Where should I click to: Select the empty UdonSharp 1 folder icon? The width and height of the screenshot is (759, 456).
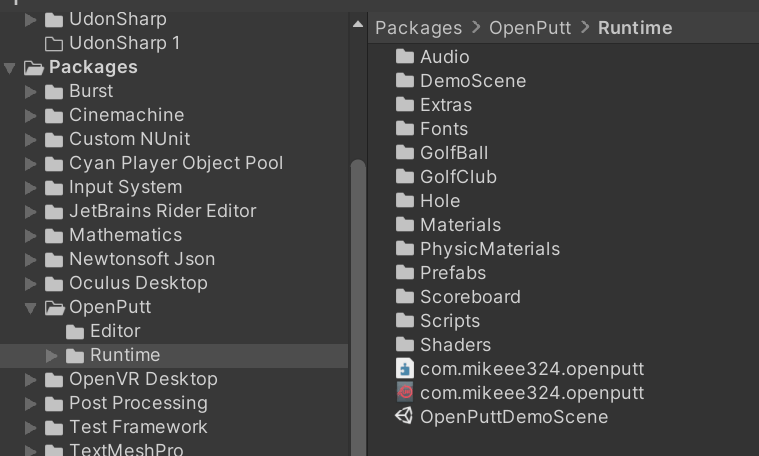(x=54, y=43)
